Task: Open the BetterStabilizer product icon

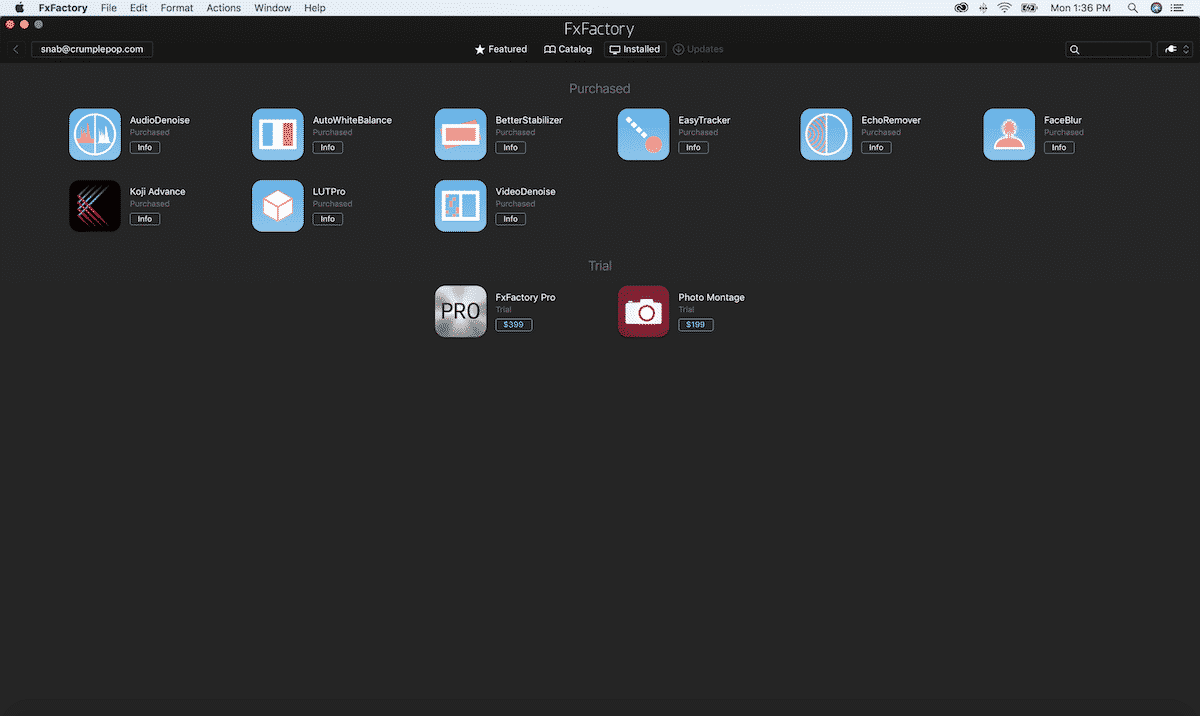Action: [x=461, y=134]
